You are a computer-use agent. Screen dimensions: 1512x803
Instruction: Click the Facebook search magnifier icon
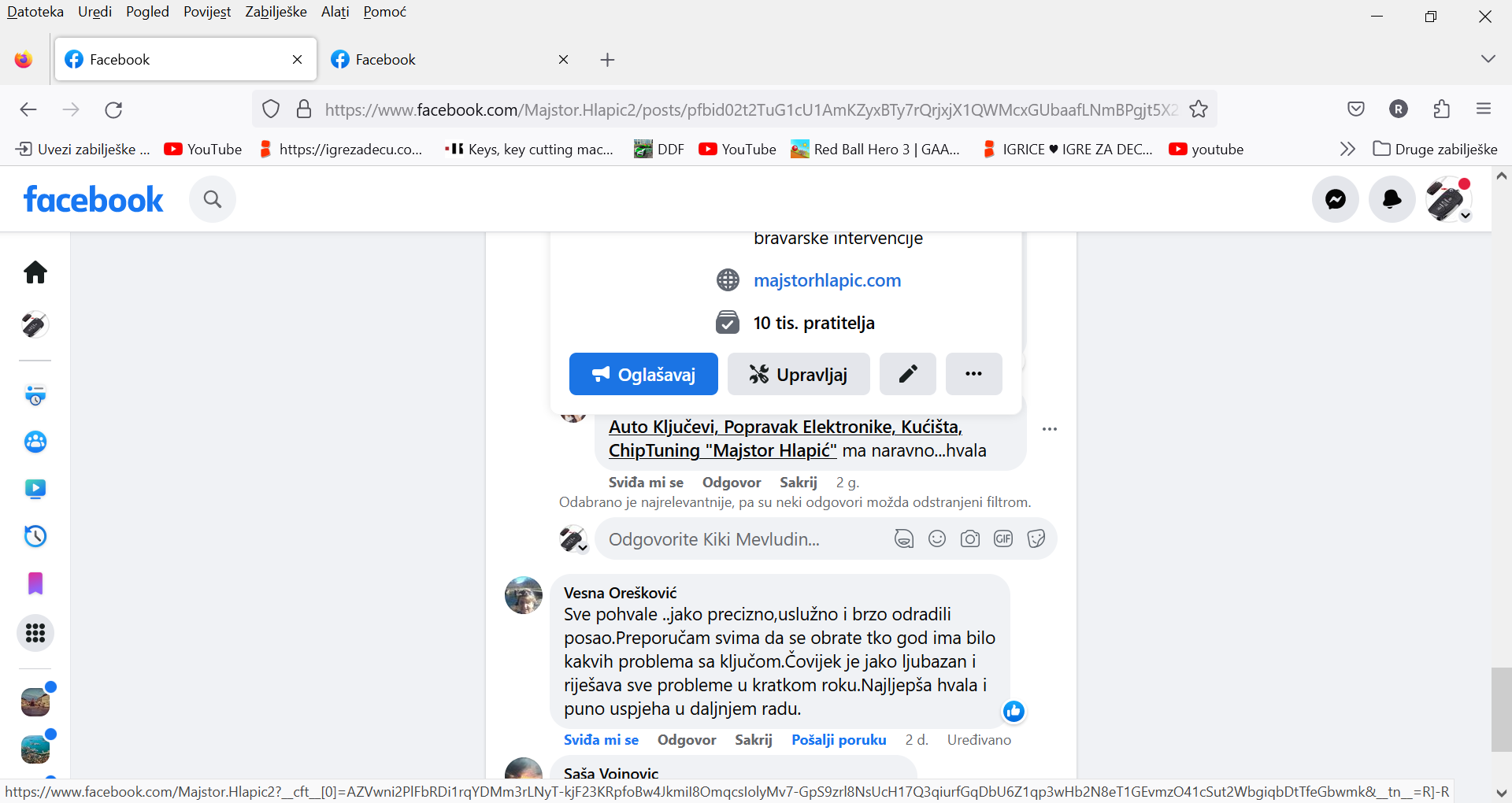(x=213, y=199)
